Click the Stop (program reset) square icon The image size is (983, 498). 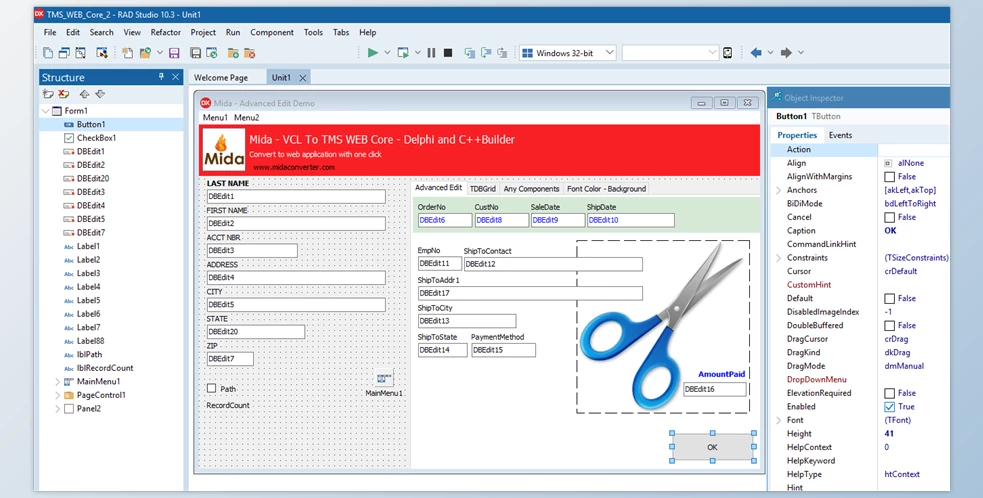pyautogui.click(x=448, y=53)
